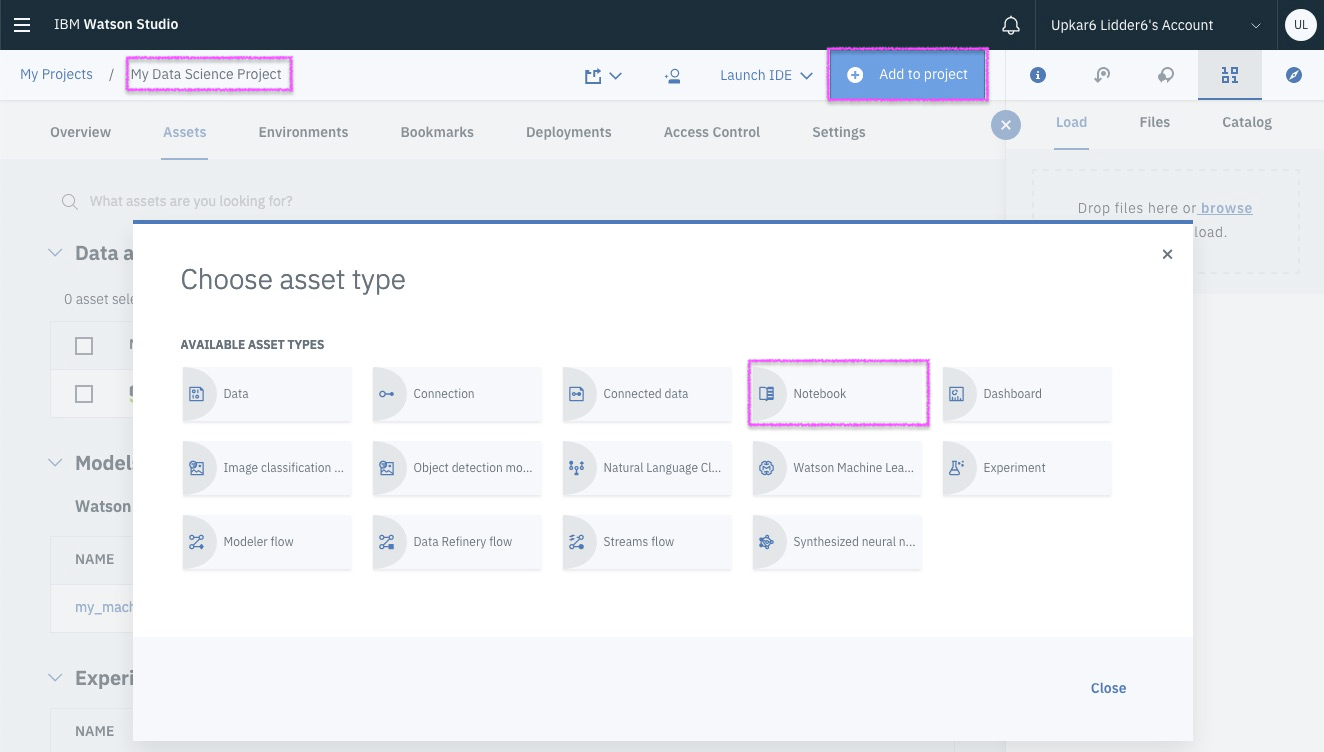Select the Files tab in side panel

pos(1155,122)
